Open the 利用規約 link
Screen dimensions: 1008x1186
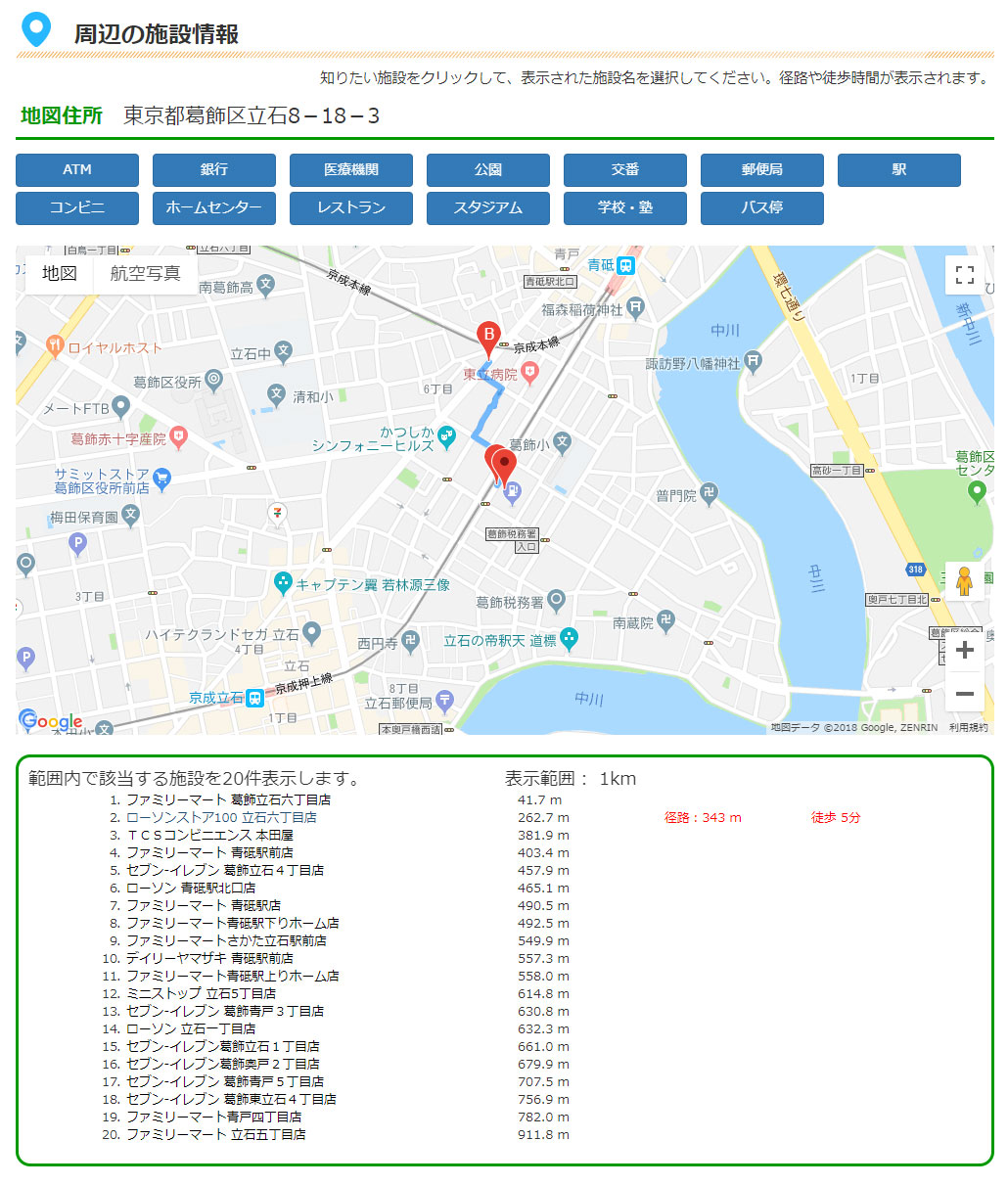pos(969,726)
